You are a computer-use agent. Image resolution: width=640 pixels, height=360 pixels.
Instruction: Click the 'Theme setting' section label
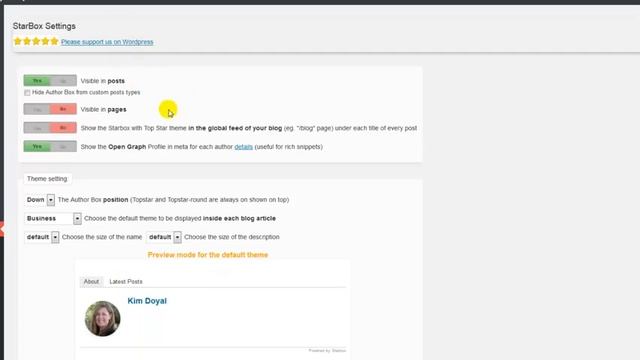[47, 179]
